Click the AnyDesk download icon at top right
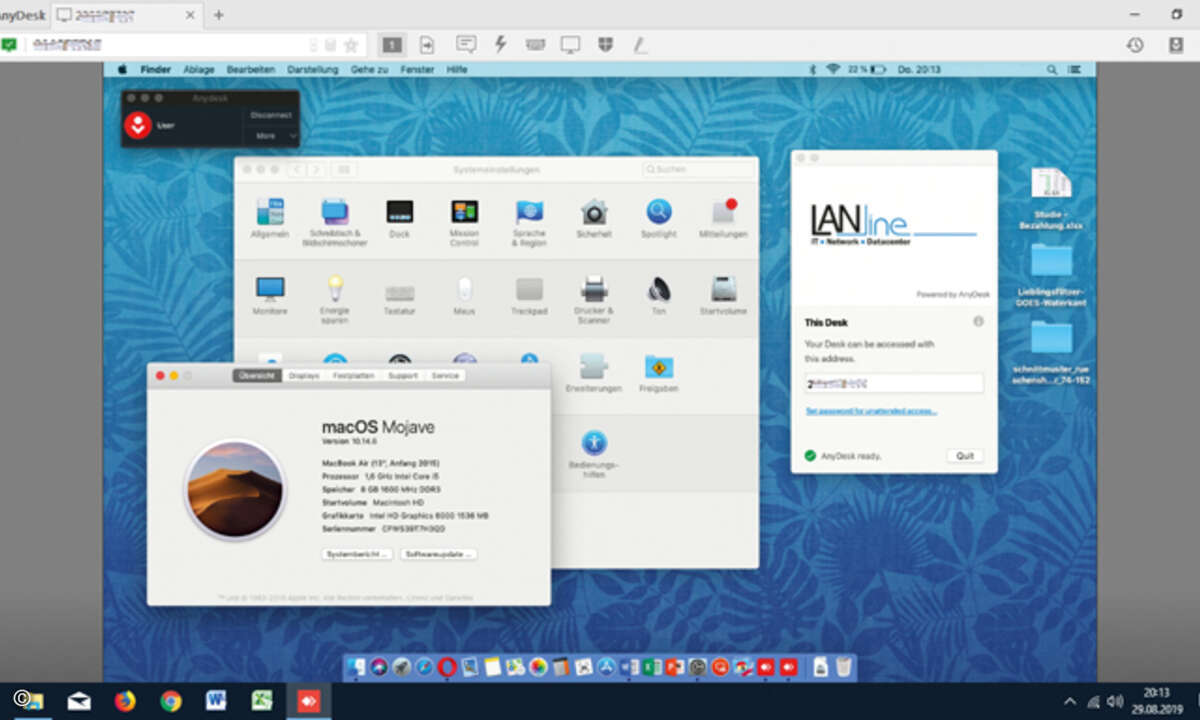This screenshot has height=720, width=1200. point(1176,45)
